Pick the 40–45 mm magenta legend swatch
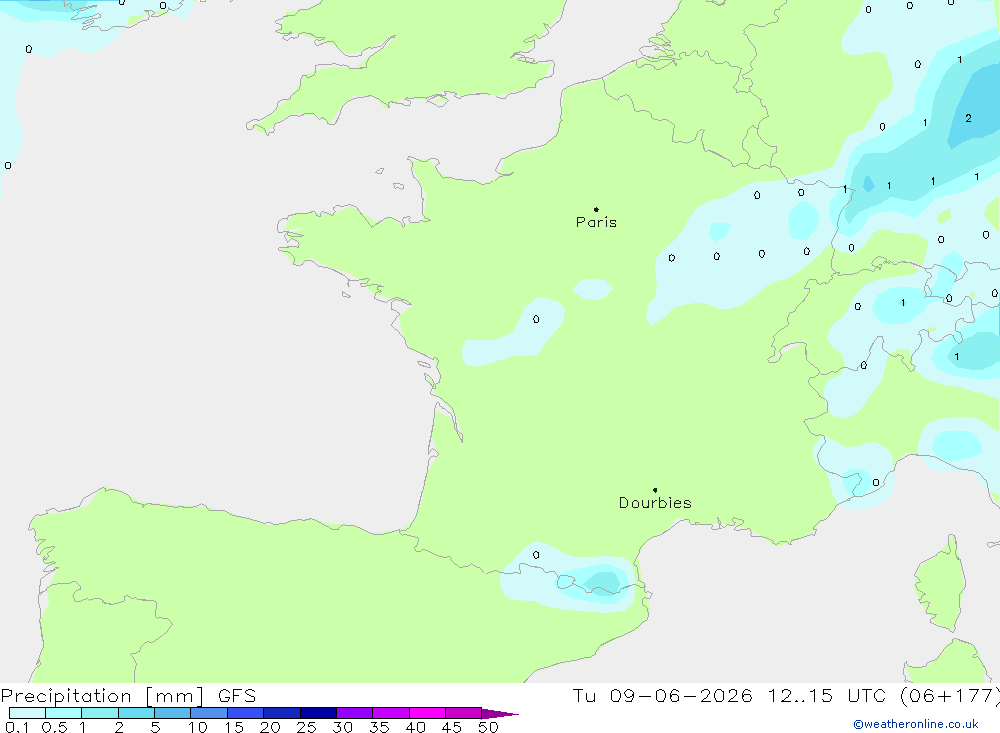This screenshot has width=1000, height=733. (427, 713)
